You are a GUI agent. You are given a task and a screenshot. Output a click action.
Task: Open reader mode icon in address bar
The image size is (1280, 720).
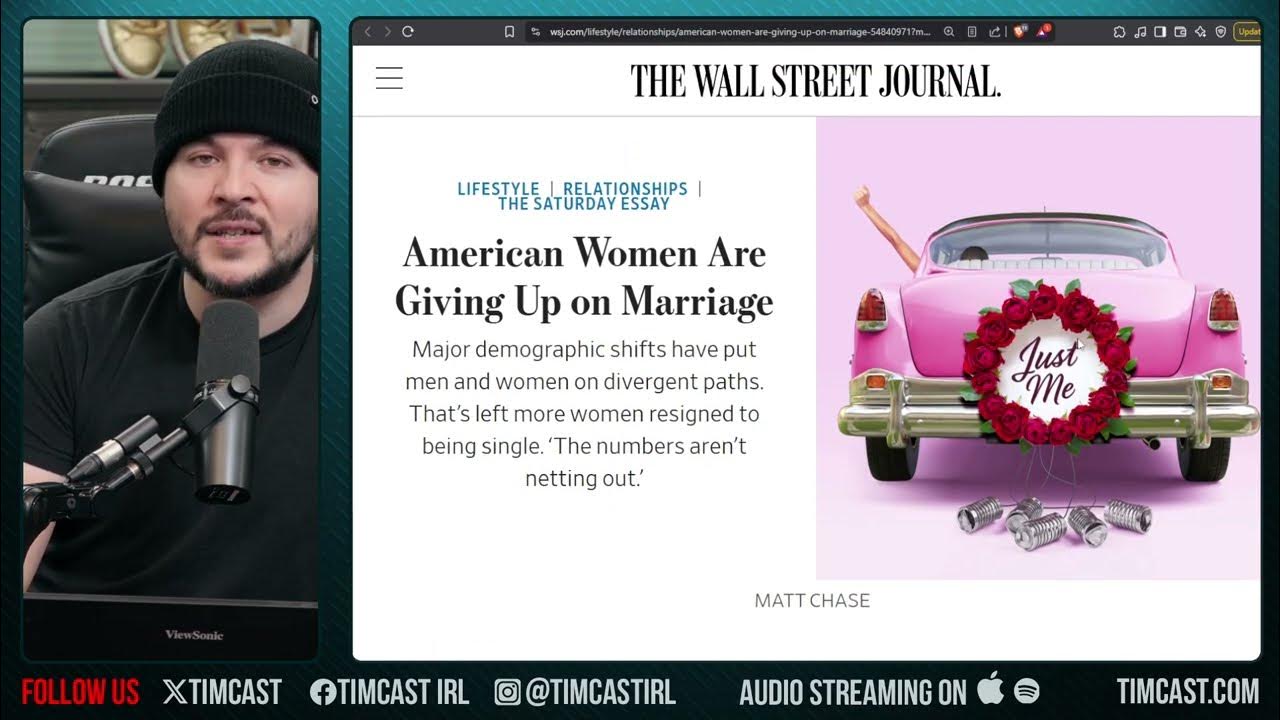972,32
